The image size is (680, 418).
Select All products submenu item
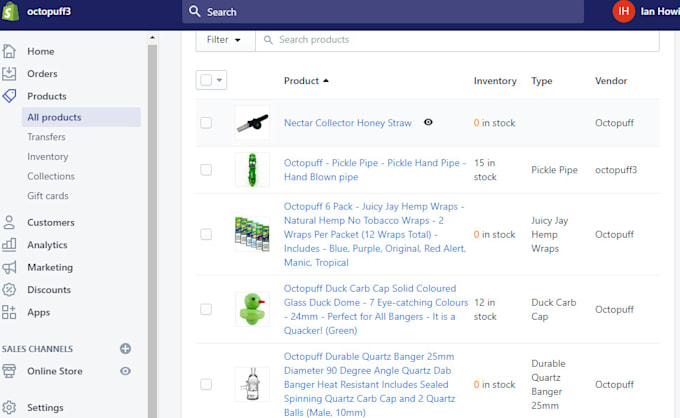(x=81, y=117)
